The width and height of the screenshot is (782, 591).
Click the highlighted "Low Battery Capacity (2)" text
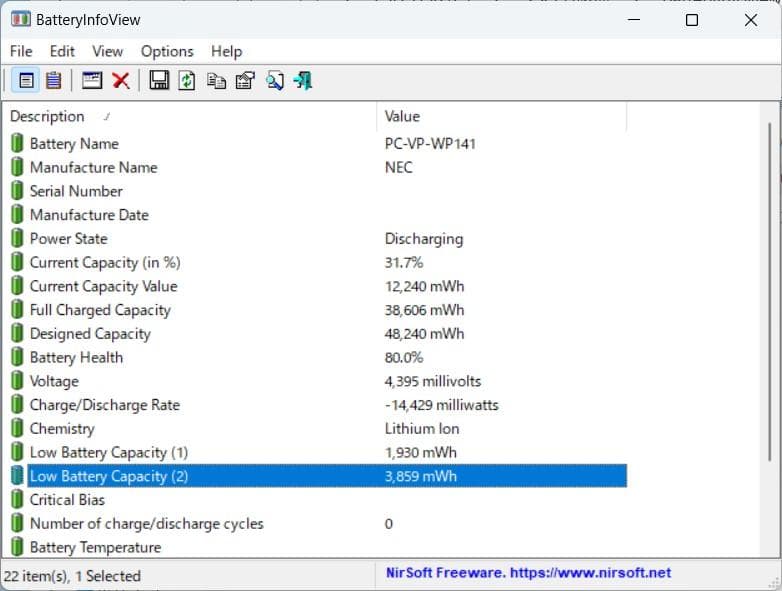point(109,476)
